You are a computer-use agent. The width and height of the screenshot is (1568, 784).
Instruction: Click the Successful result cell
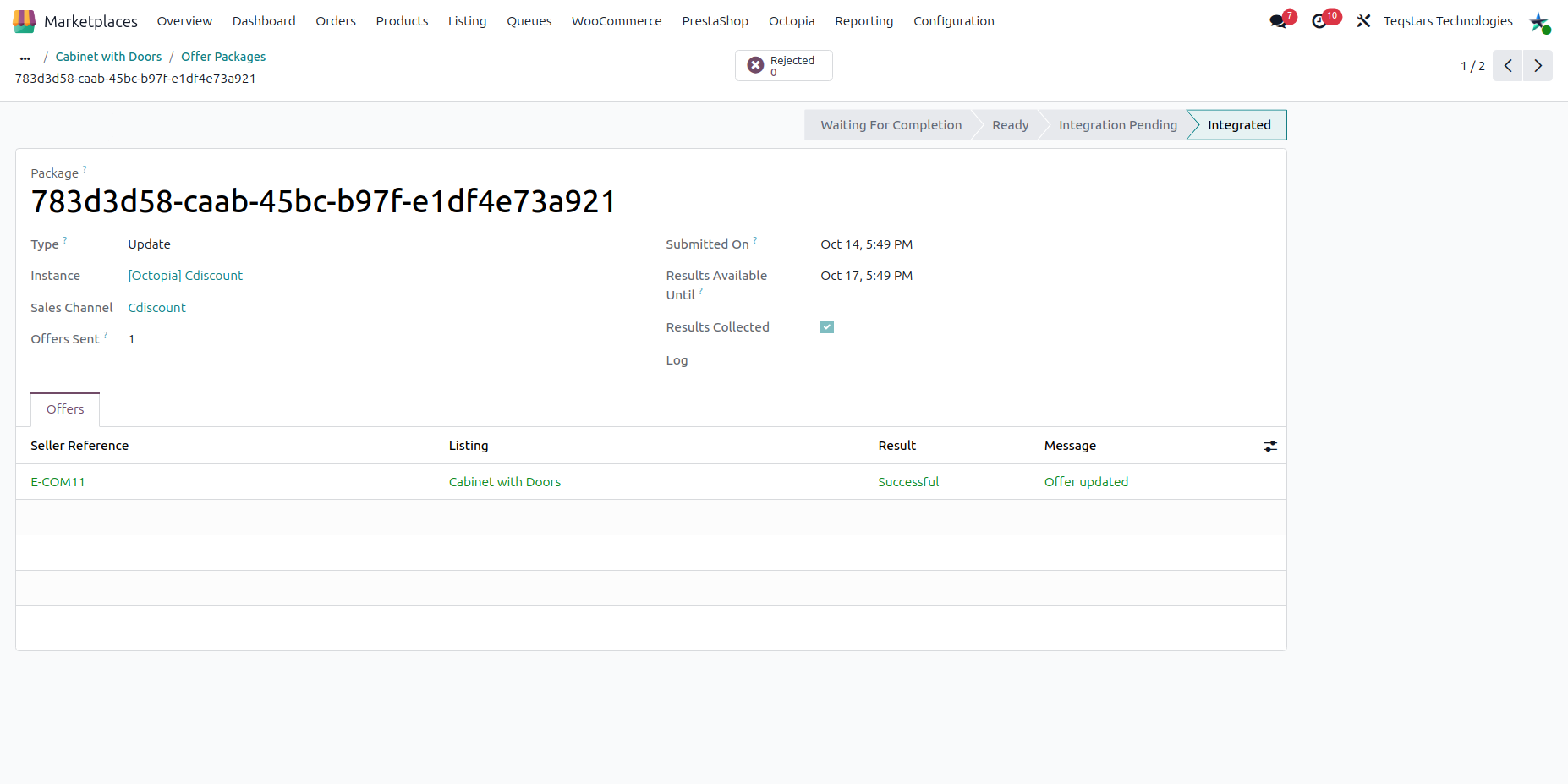click(908, 482)
